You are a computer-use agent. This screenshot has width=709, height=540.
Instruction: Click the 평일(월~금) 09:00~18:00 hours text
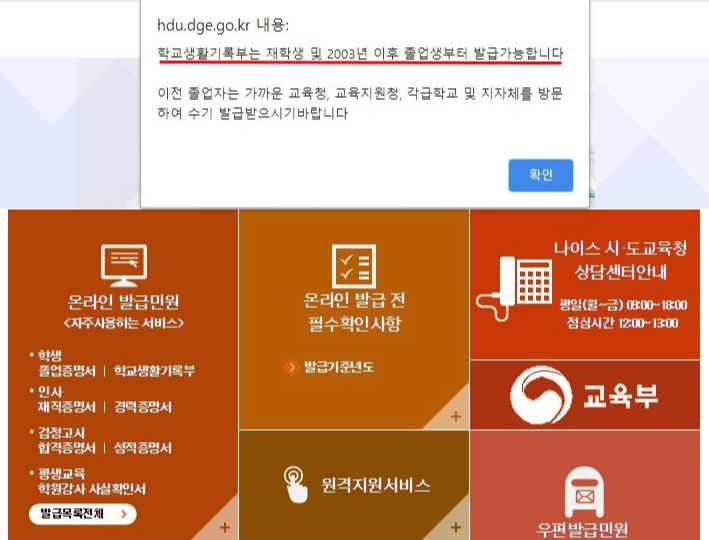pos(623,305)
